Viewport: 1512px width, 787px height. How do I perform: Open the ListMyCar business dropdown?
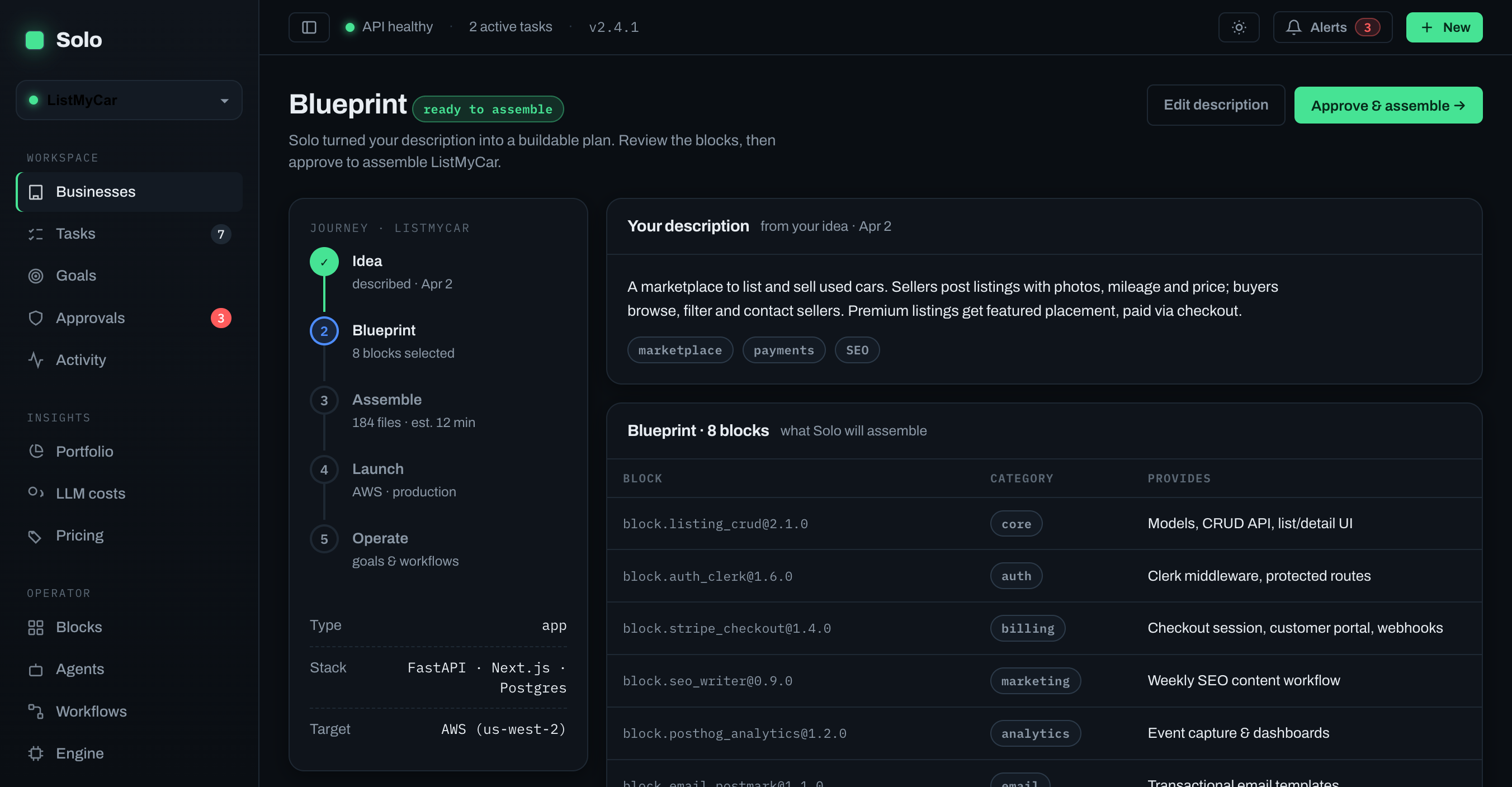(x=129, y=101)
